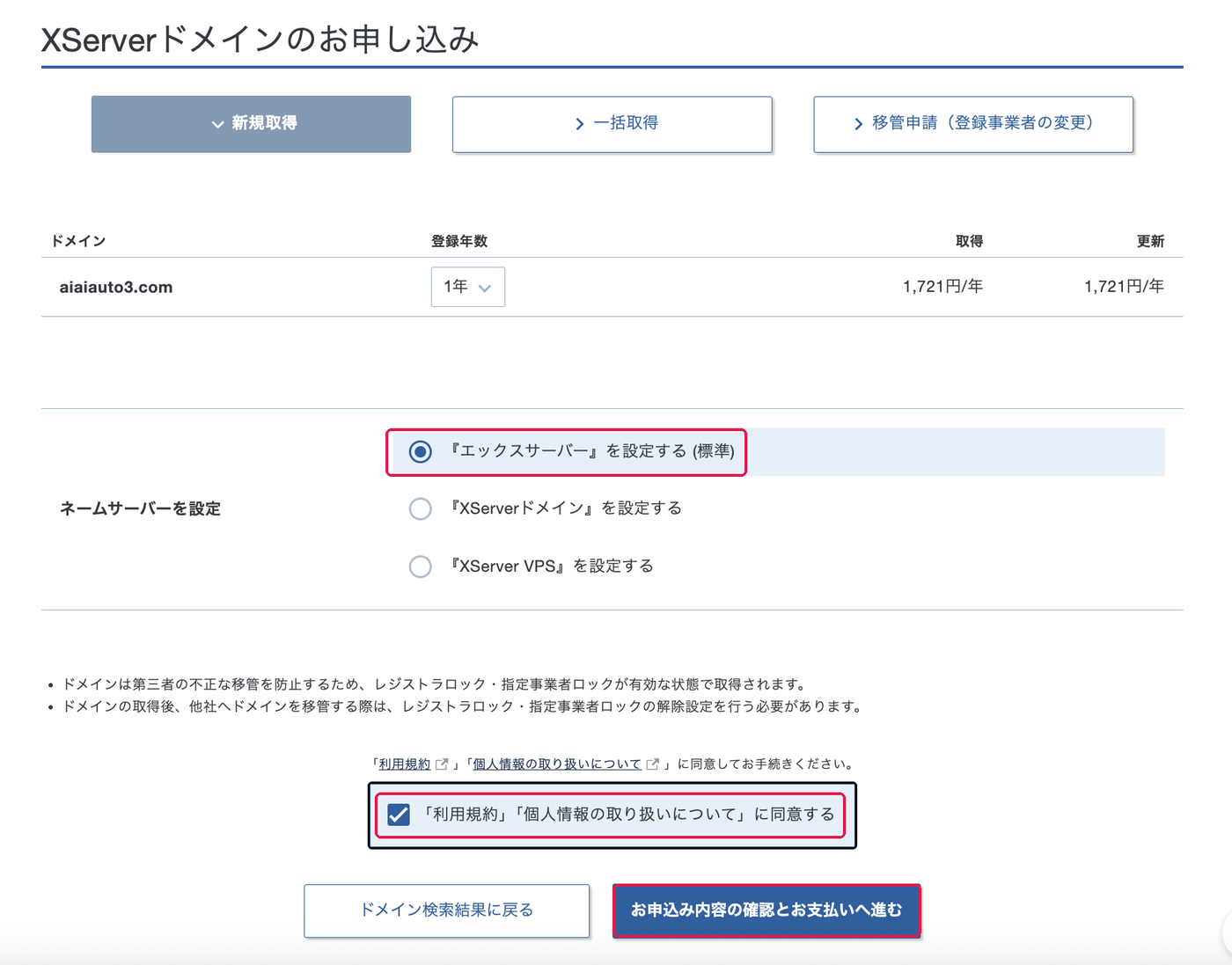The image size is (1232, 965).
Task: Click the ネームサーバーを設定 label
Action: pyautogui.click(x=140, y=508)
